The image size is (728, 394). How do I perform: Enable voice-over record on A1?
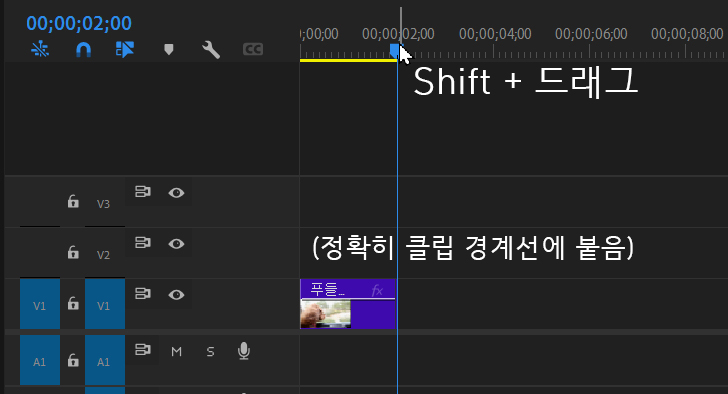pyautogui.click(x=244, y=351)
